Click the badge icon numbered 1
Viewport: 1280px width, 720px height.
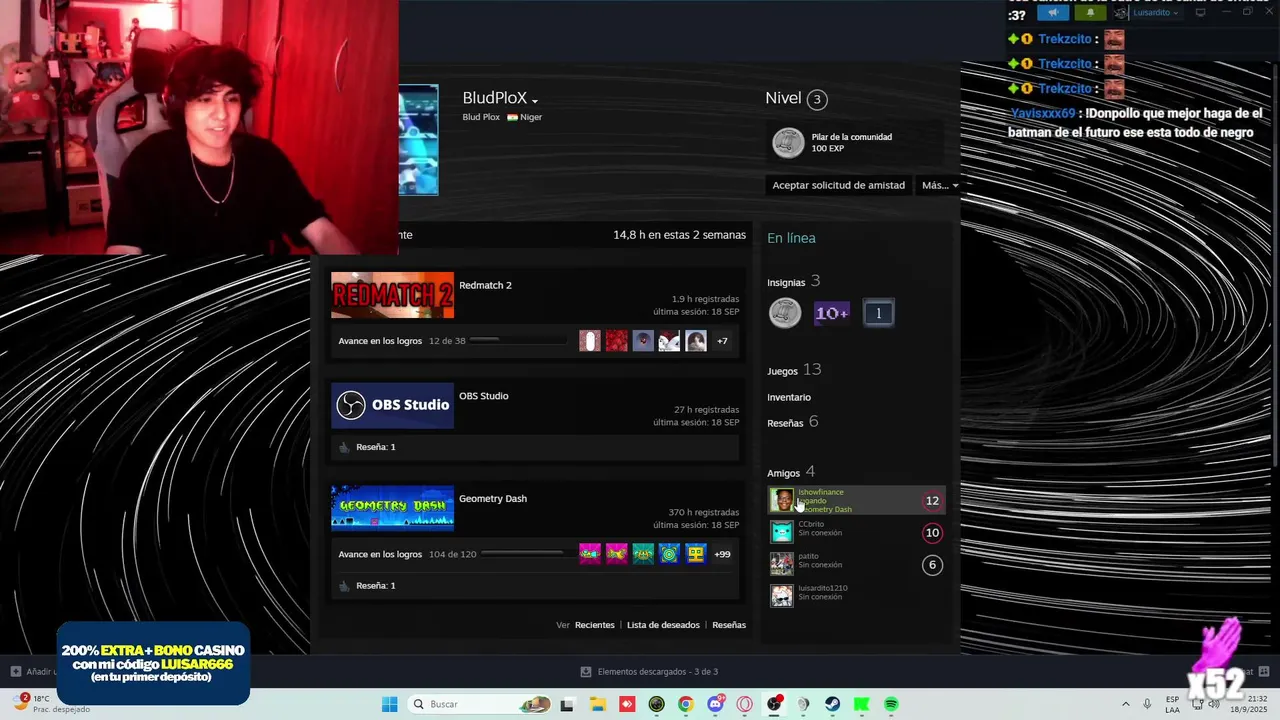878,313
